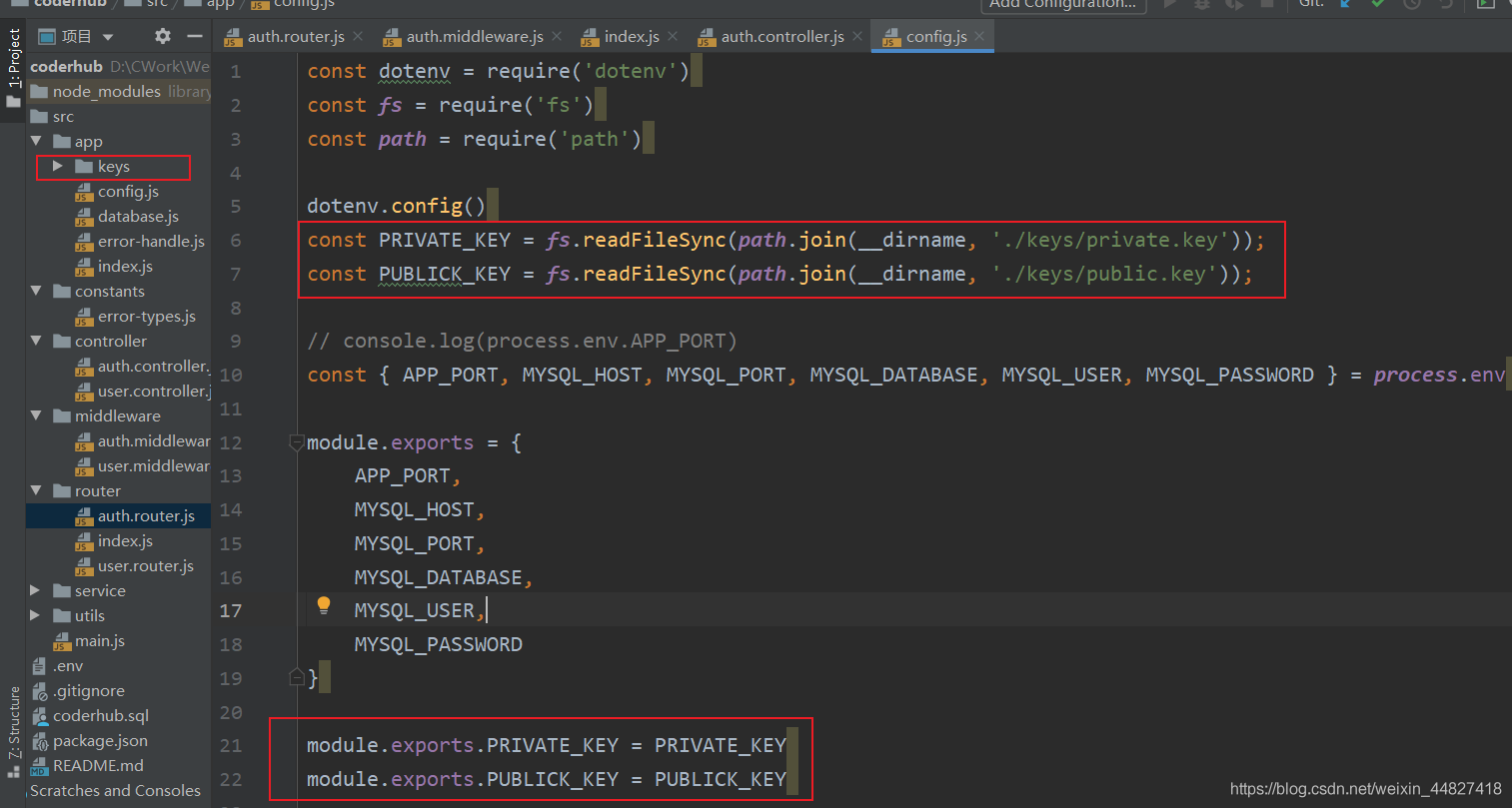Screen dimensions: 1512x808
Task: Close the auth.controller.js tab
Action: pos(857,36)
